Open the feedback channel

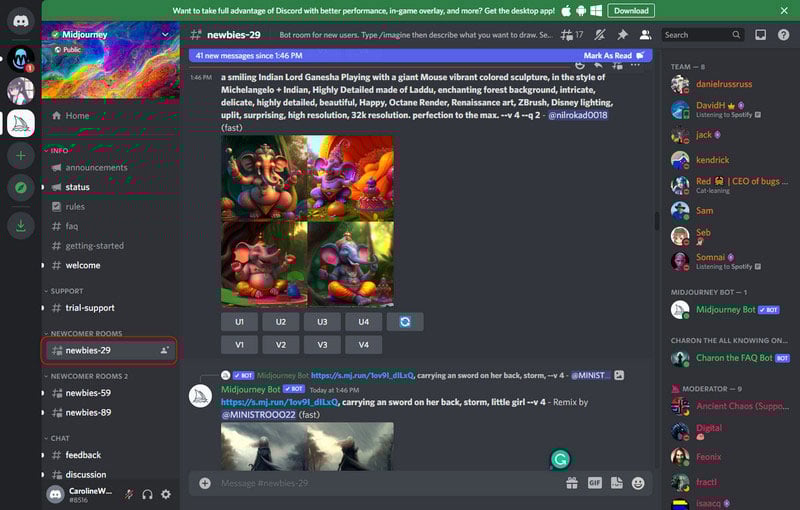110,455
